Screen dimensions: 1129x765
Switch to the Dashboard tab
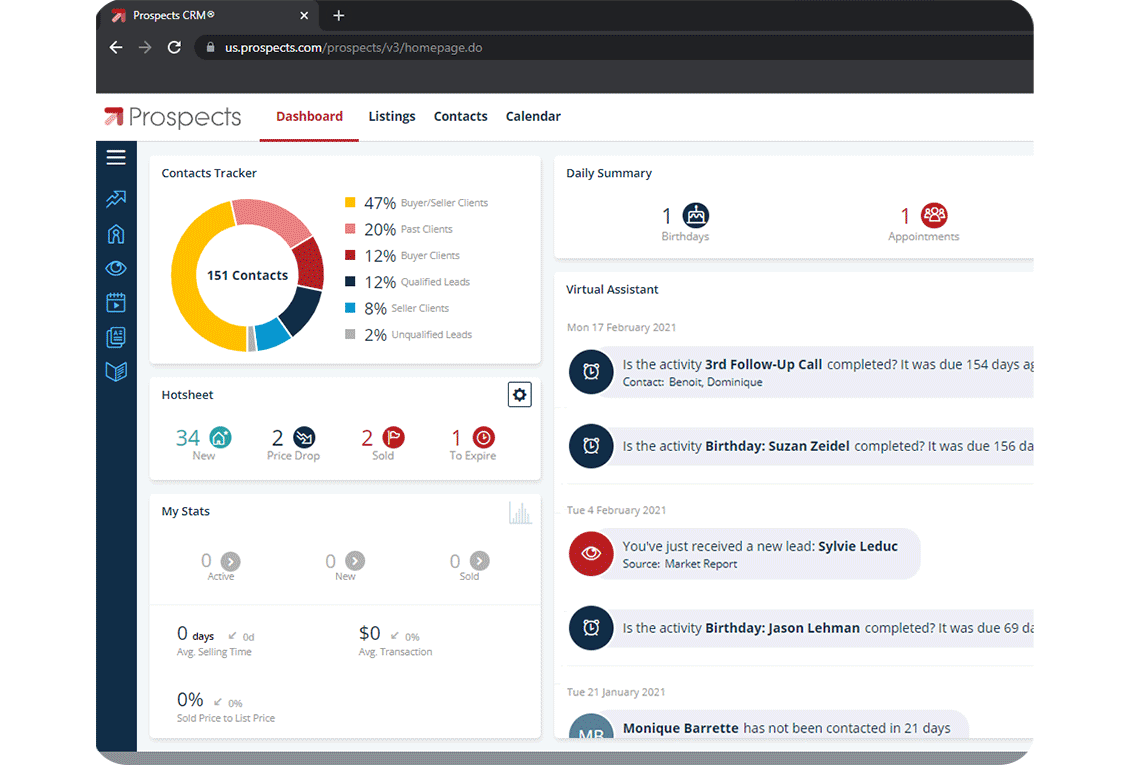tap(310, 116)
